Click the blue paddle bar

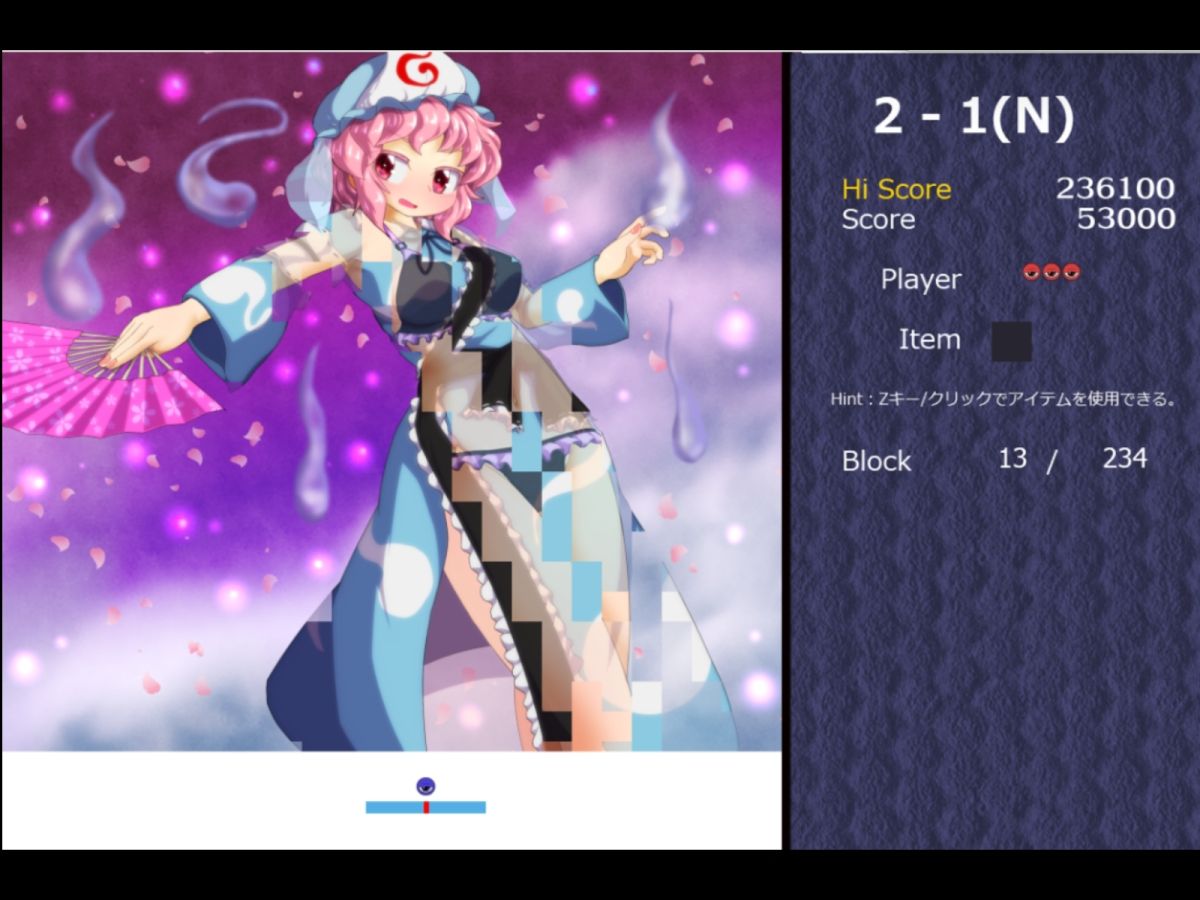pyautogui.click(x=426, y=807)
